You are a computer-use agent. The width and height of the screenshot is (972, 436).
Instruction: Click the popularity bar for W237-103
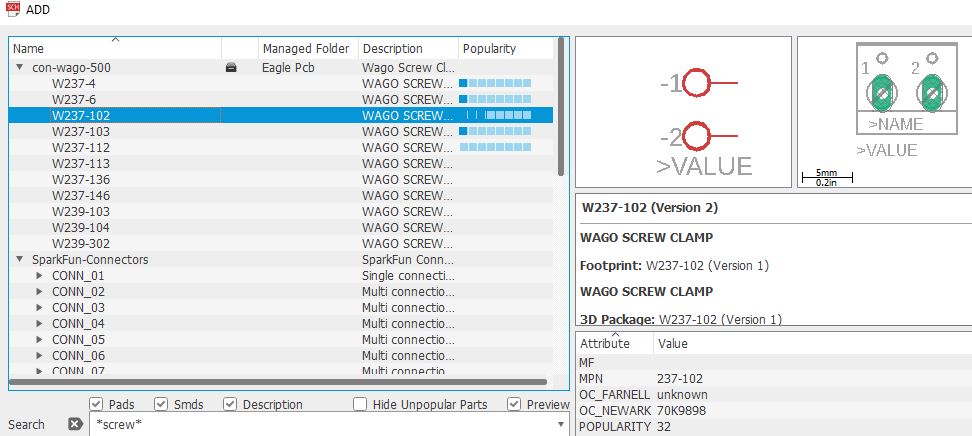[495, 131]
